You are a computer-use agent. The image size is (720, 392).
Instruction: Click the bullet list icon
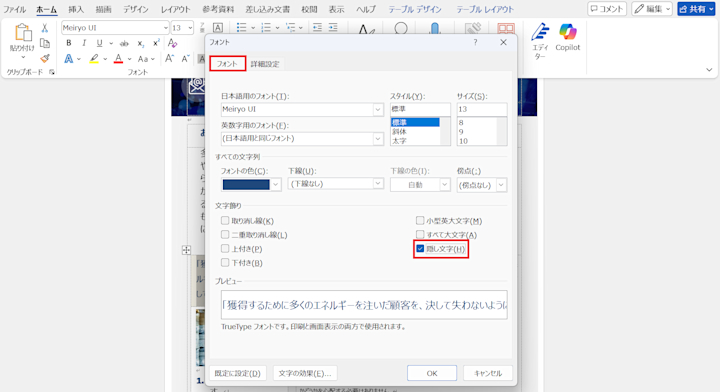(241, 28)
